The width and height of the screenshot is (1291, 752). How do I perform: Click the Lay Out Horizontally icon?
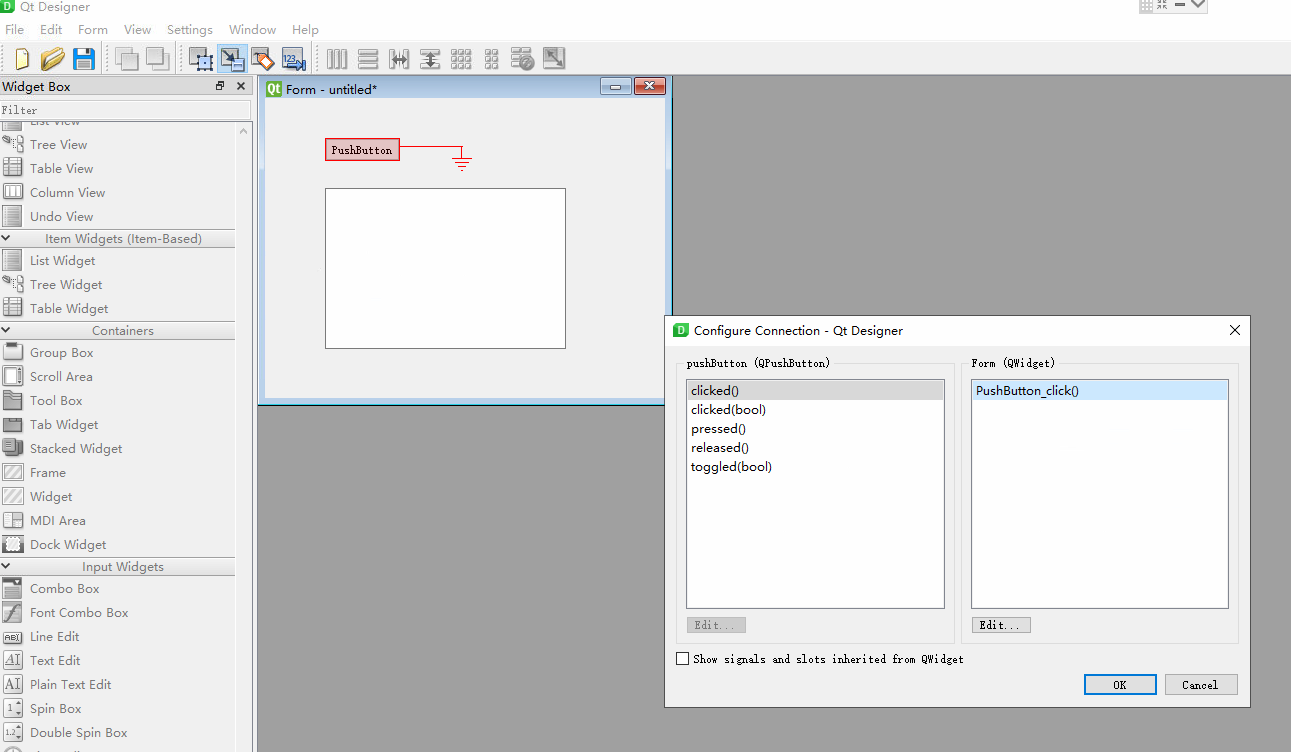click(x=337, y=59)
